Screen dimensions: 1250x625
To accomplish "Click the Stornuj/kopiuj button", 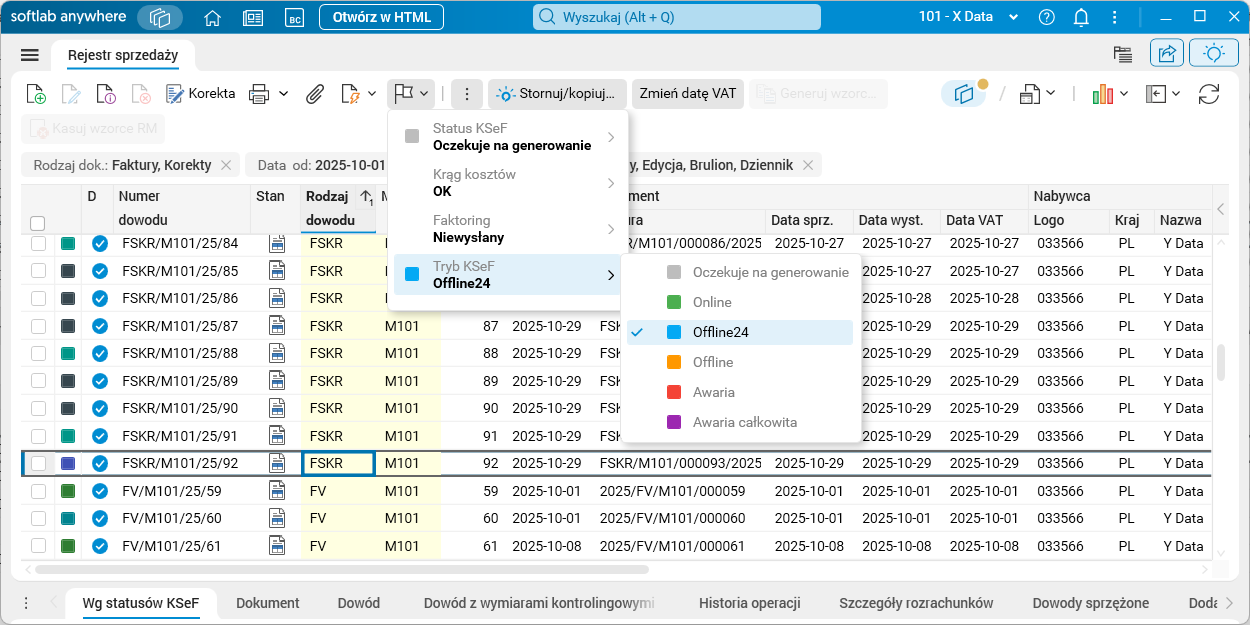I will [557, 94].
